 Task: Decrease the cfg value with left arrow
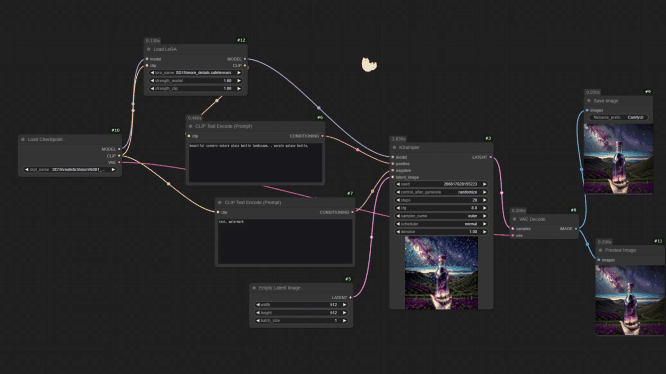[398, 208]
